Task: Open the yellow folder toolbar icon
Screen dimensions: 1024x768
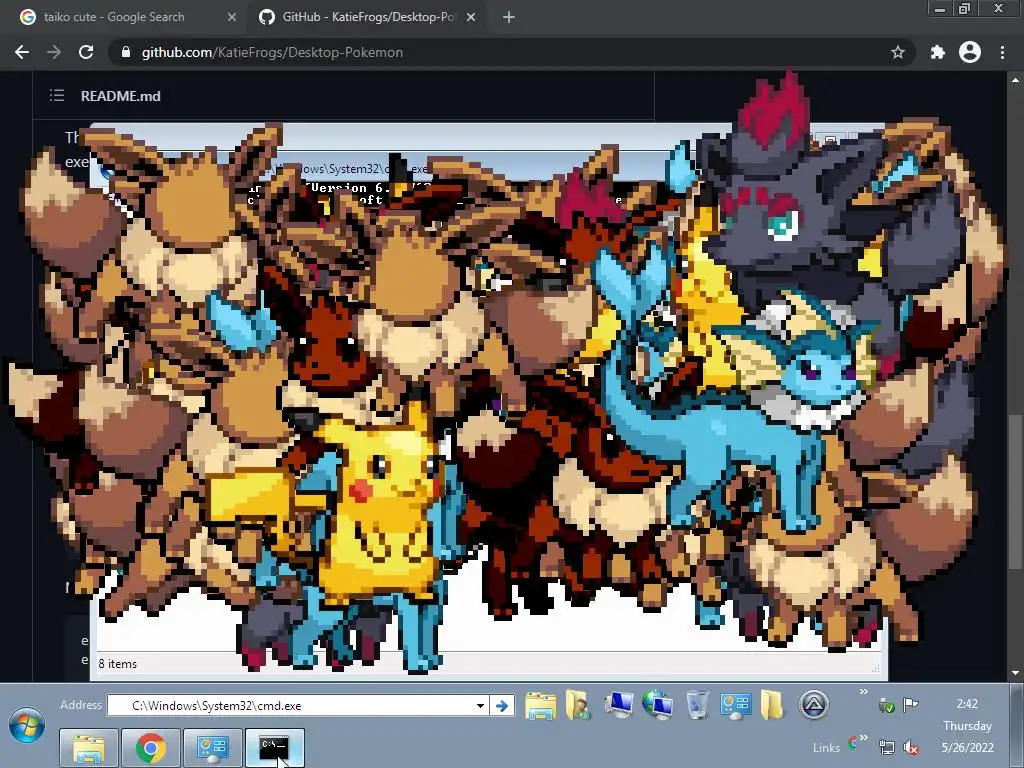Action: click(x=772, y=705)
